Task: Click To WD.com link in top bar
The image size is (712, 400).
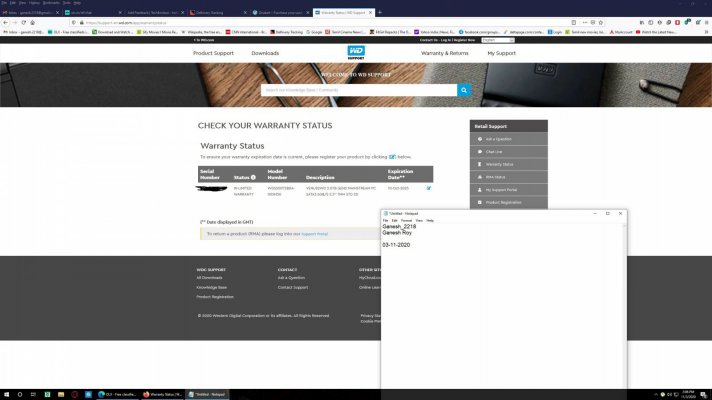Action: 204,40
